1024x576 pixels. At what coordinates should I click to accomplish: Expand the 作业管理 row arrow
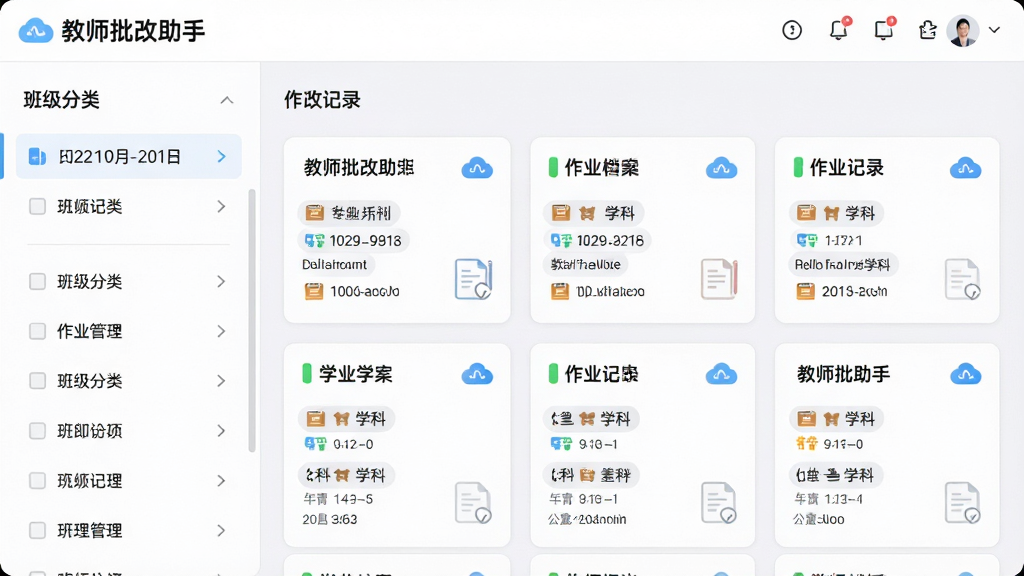click(x=221, y=331)
